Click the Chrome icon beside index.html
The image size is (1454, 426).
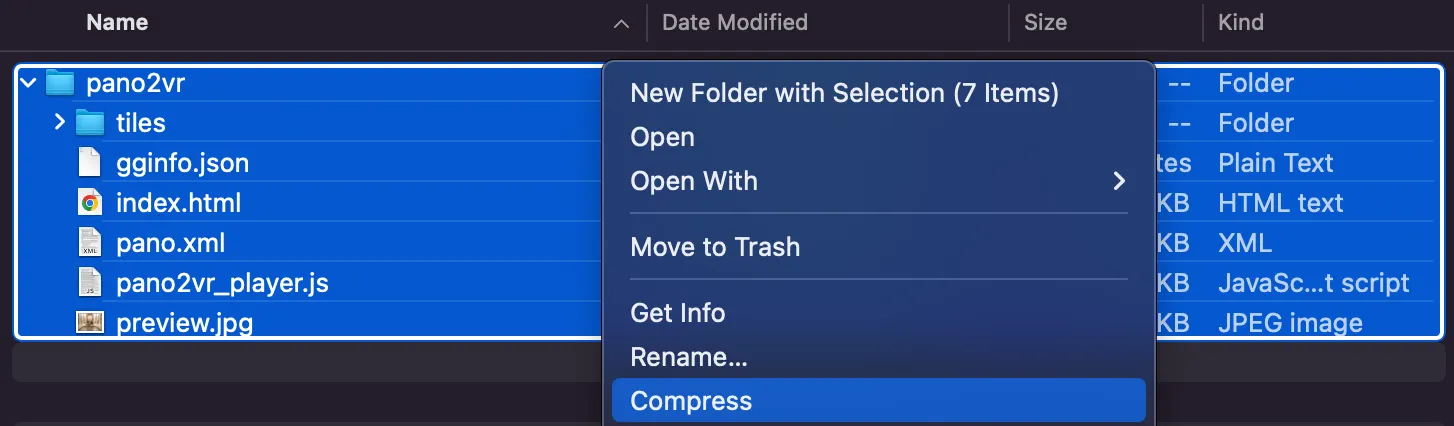click(x=90, y=203)
